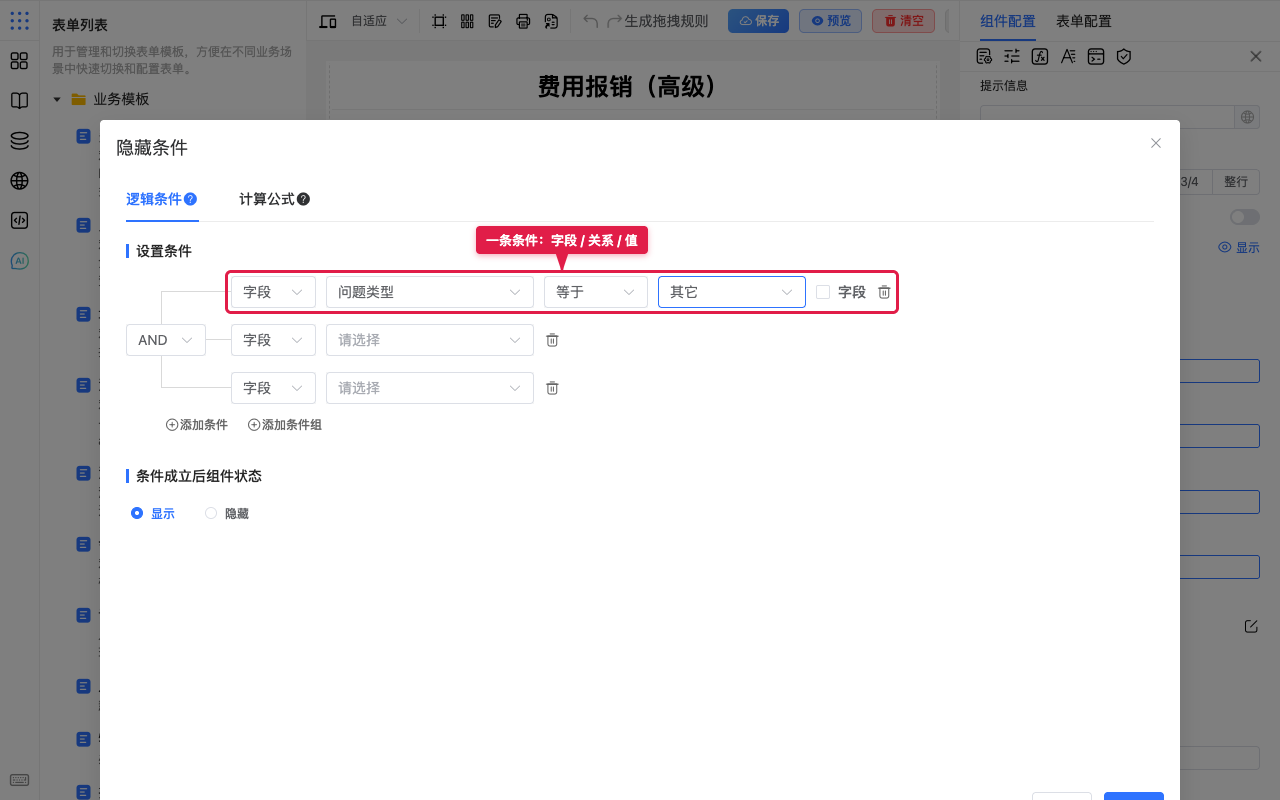Click the 预览 preview button
Image resolution: width=1280 pixels, height=800 pixels.
point(830,21)
